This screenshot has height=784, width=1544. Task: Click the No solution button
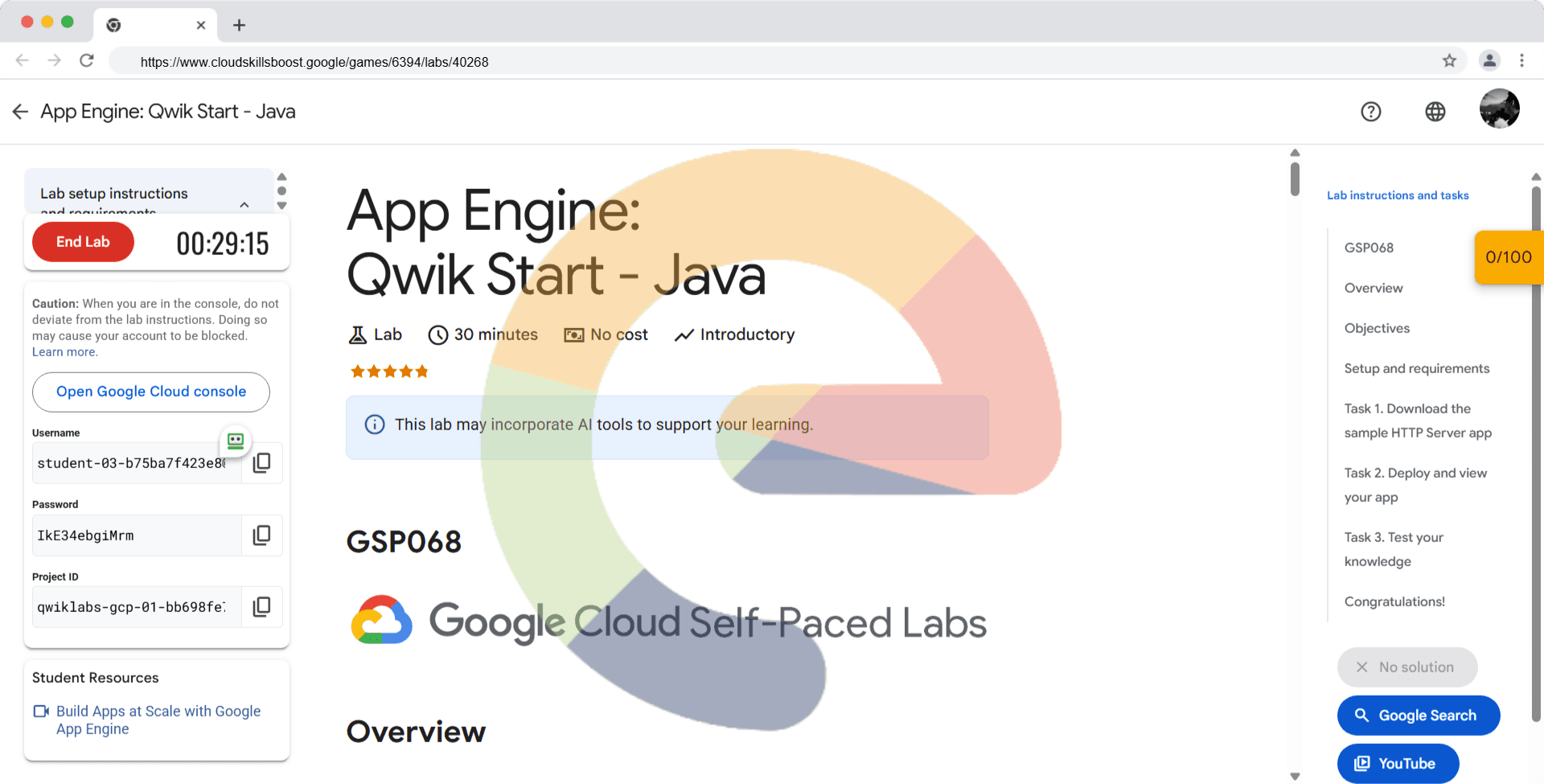[x=1407, y=667]
